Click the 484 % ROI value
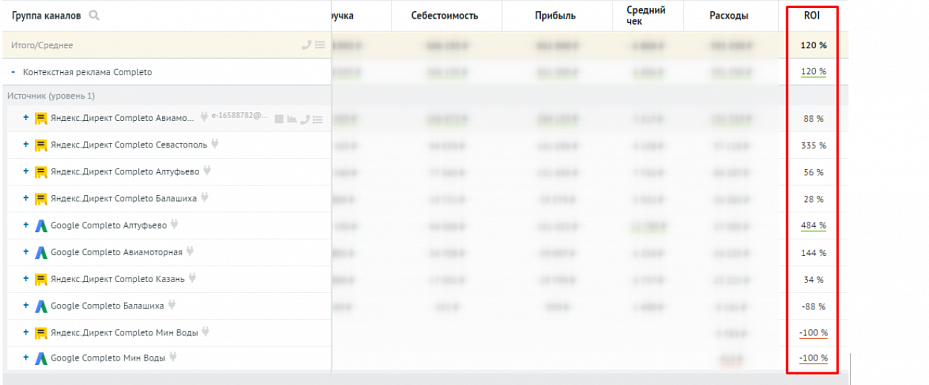The width and height of the screenshot is (929, 385). (813, 226)
